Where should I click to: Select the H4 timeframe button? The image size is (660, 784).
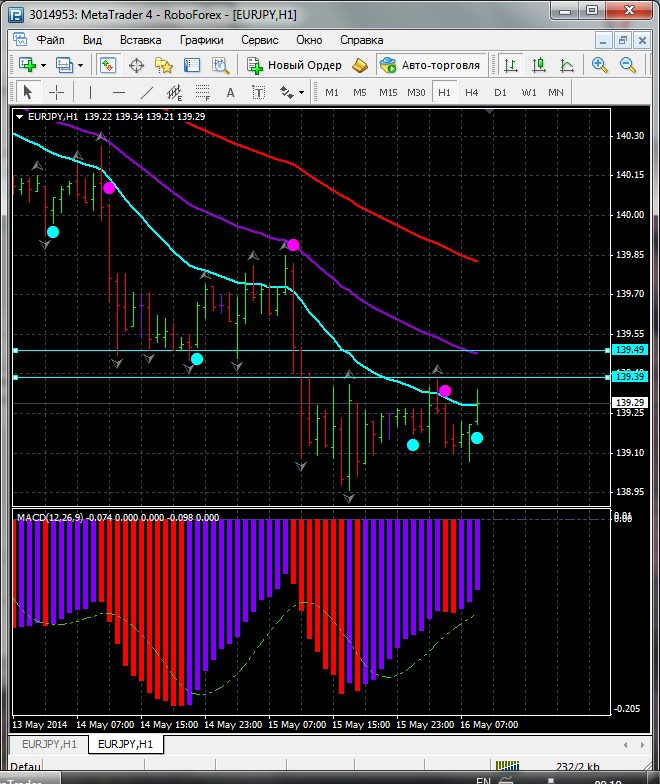pyautogui.click(x=472, y=92)
